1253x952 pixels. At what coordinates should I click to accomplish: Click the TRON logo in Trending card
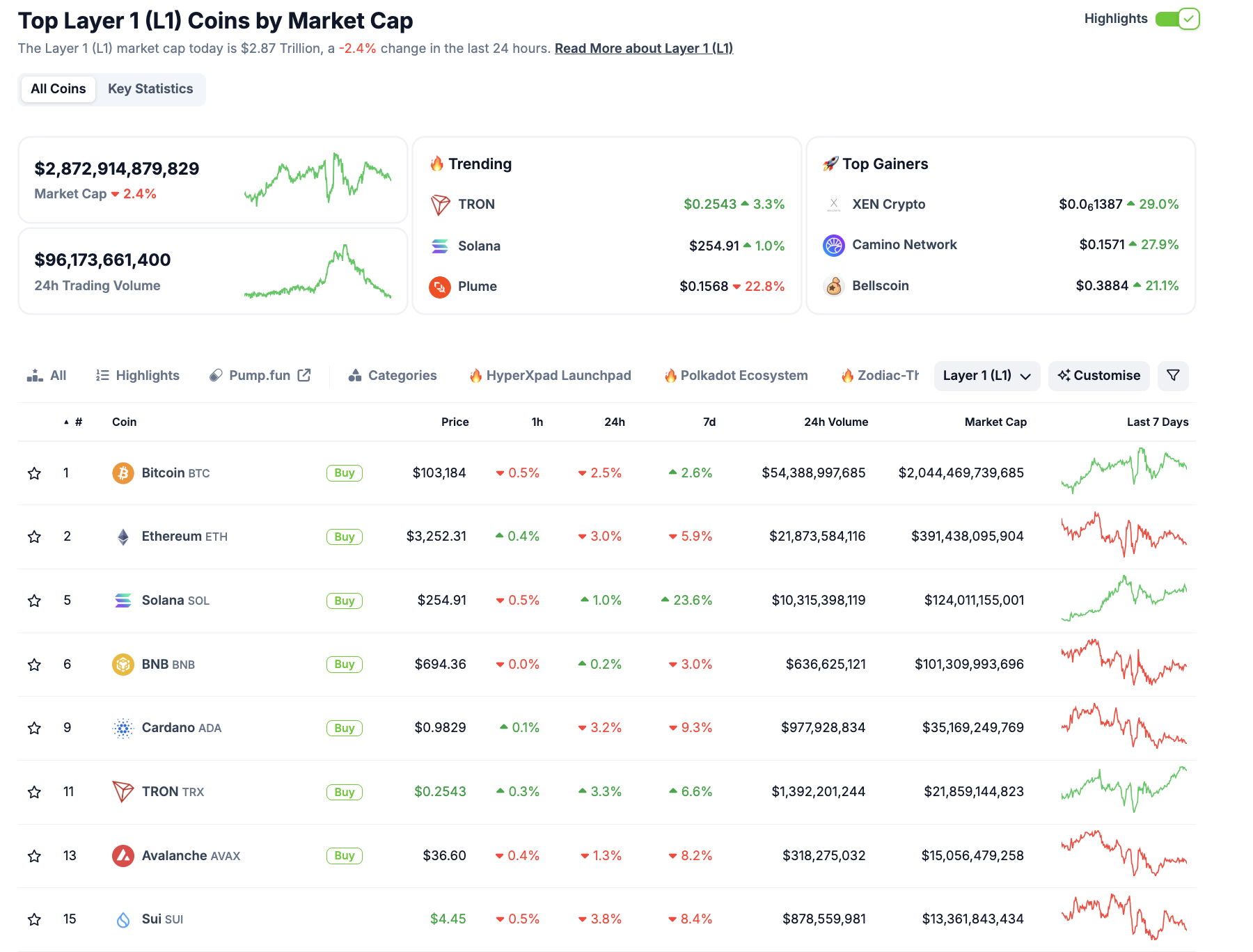pos(440,205)
